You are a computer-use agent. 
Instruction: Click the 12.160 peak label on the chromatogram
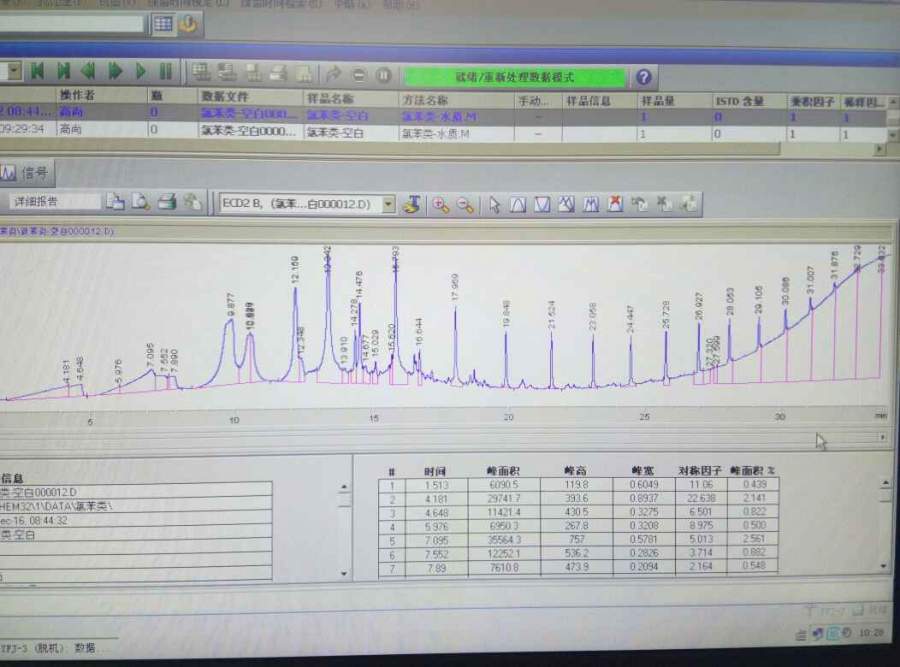(295, 269)
